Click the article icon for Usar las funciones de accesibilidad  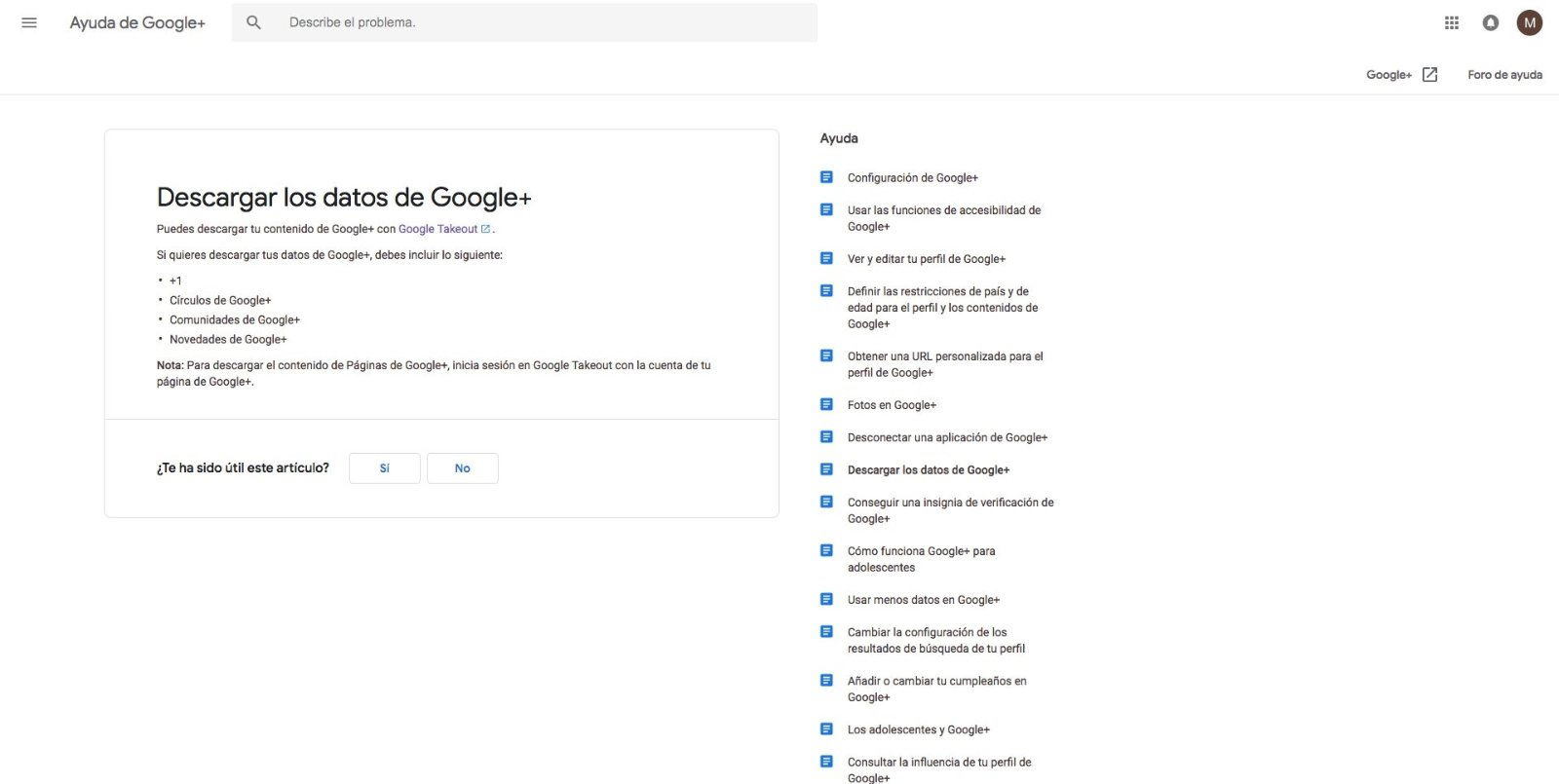pyautogui.click(x=826, y=209)
